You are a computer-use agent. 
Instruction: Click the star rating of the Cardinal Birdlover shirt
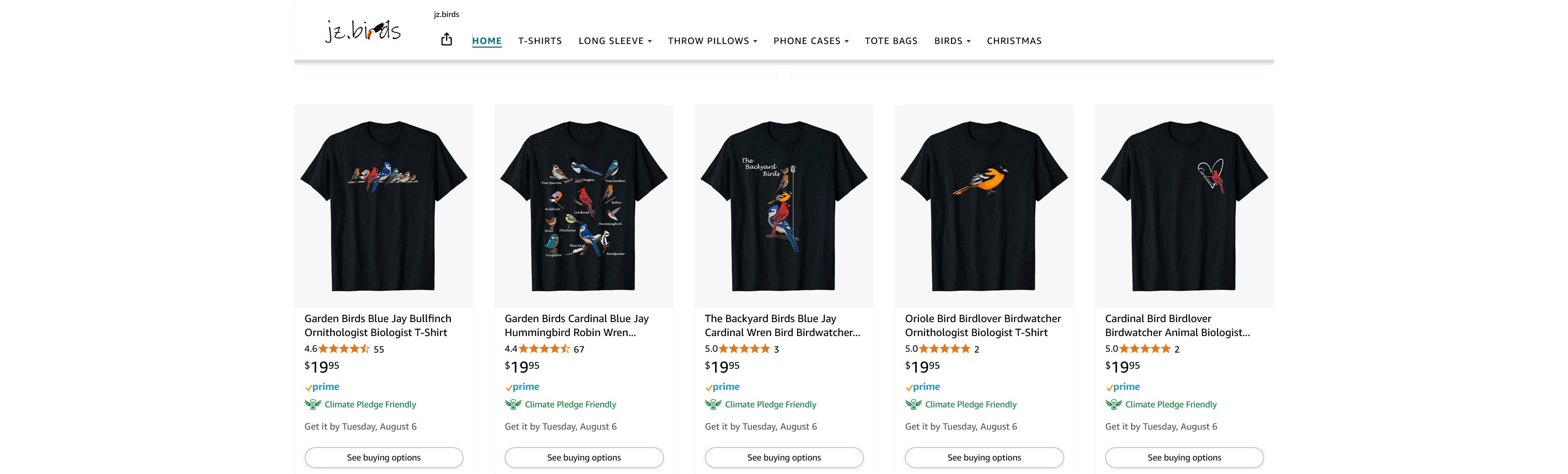1144,349
